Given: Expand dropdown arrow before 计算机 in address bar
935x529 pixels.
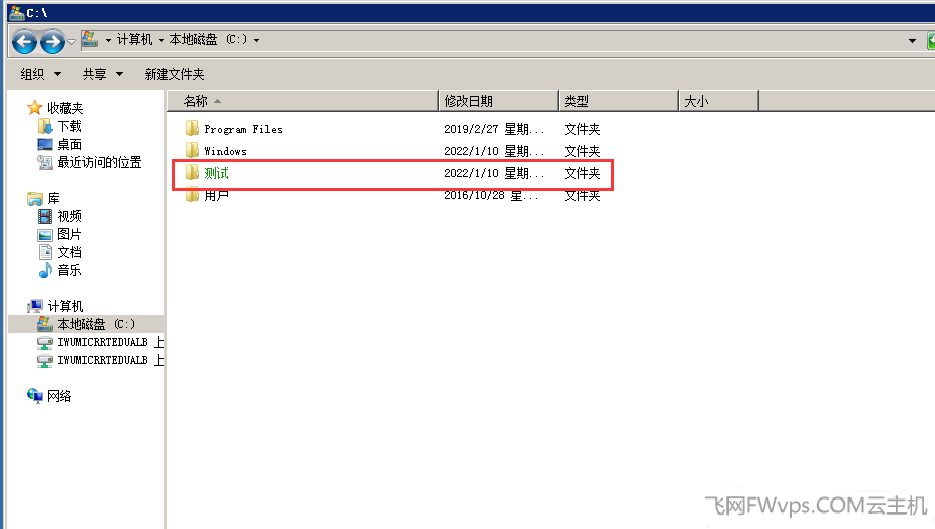Looking at the screenshot, I should pos(109,40).
